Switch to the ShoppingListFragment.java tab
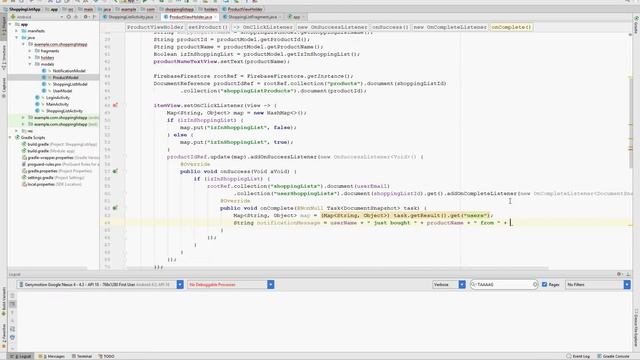This screenshot has height=360, width=640. (252, 17)
